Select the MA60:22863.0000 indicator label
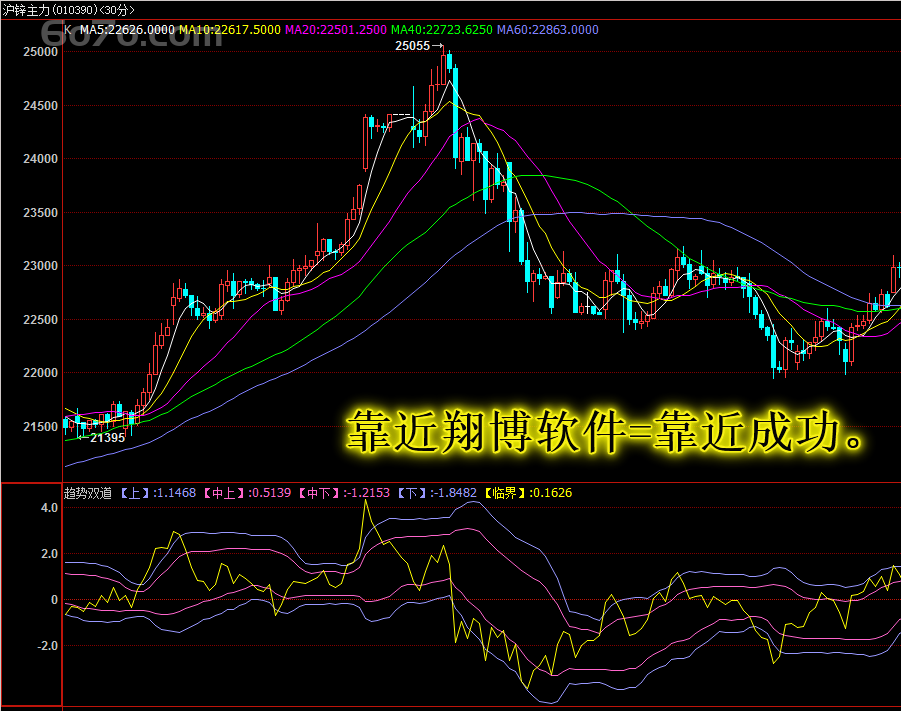The image size is (901, 711). coord(548,30)
